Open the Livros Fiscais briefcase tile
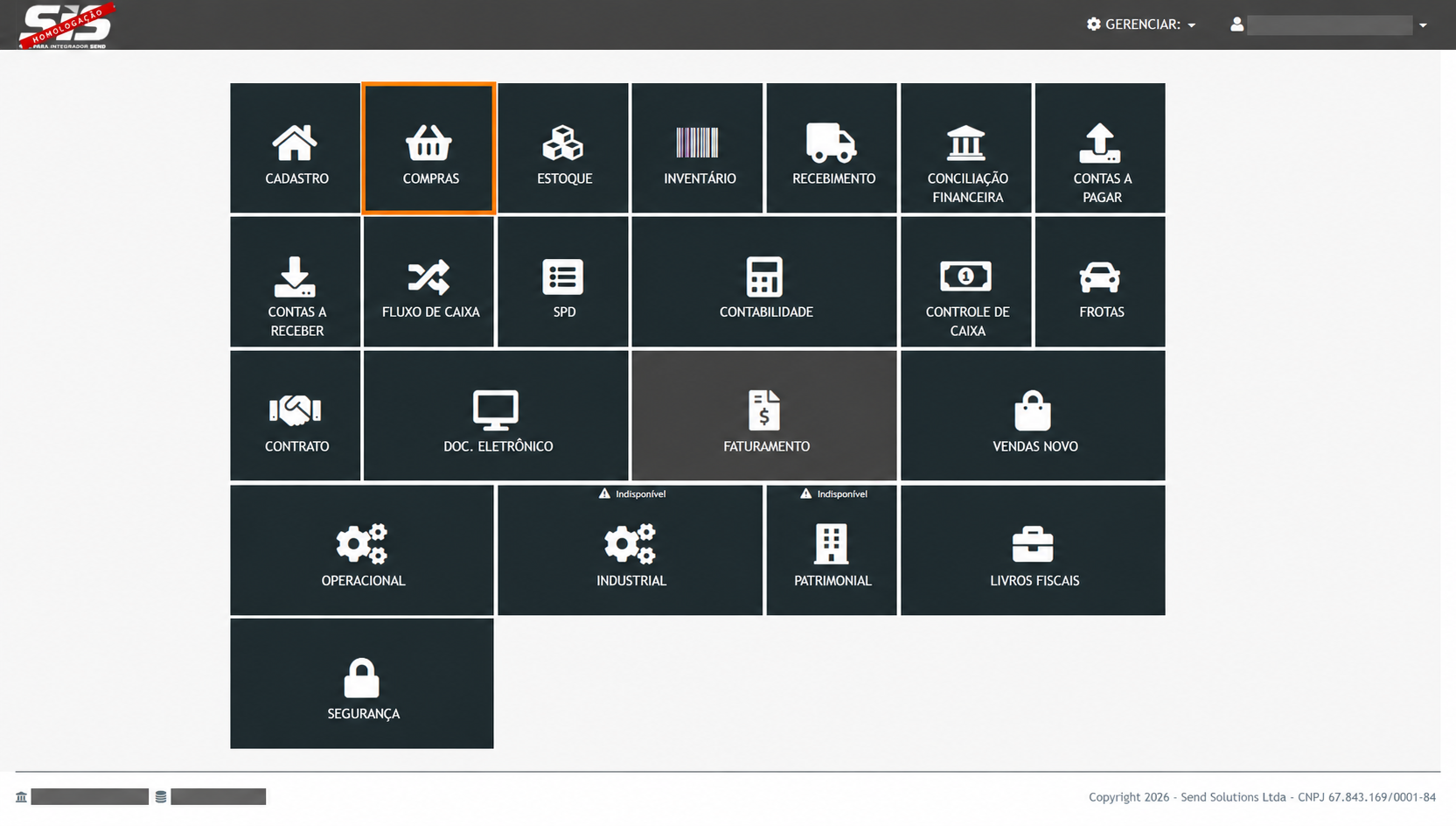The image size is (1456, 826). point(1033,550)
